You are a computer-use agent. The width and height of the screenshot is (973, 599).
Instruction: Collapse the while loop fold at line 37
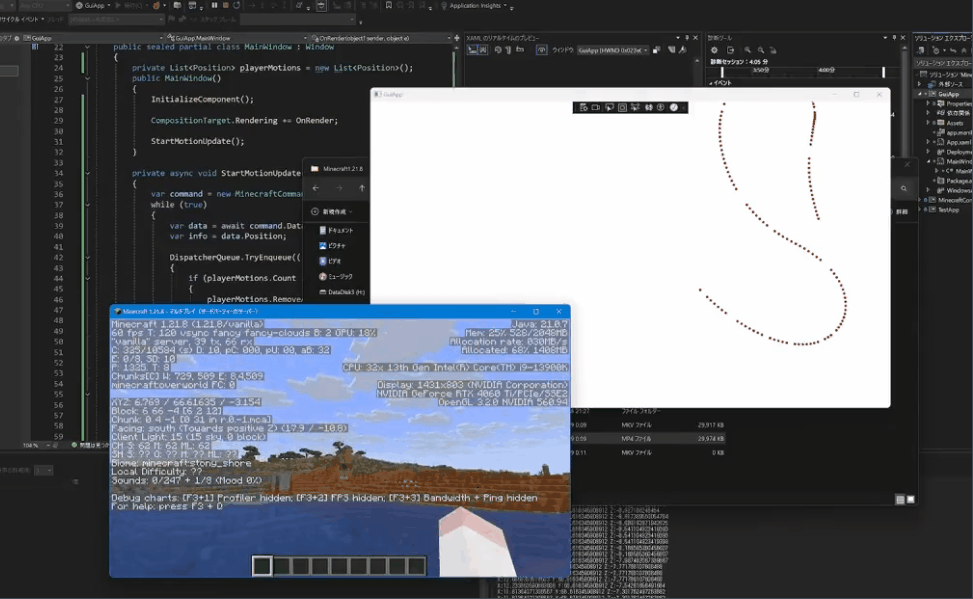click(x=87, y=205)
